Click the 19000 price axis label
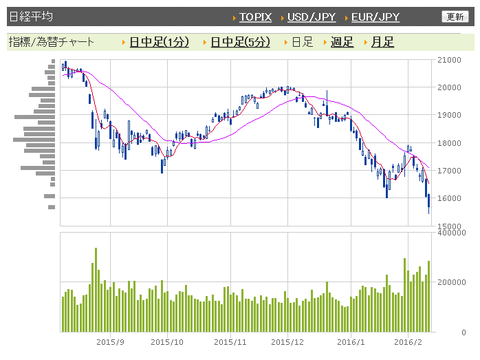The height and width of the screenshot is (360, 480). [x=449, y=115]
